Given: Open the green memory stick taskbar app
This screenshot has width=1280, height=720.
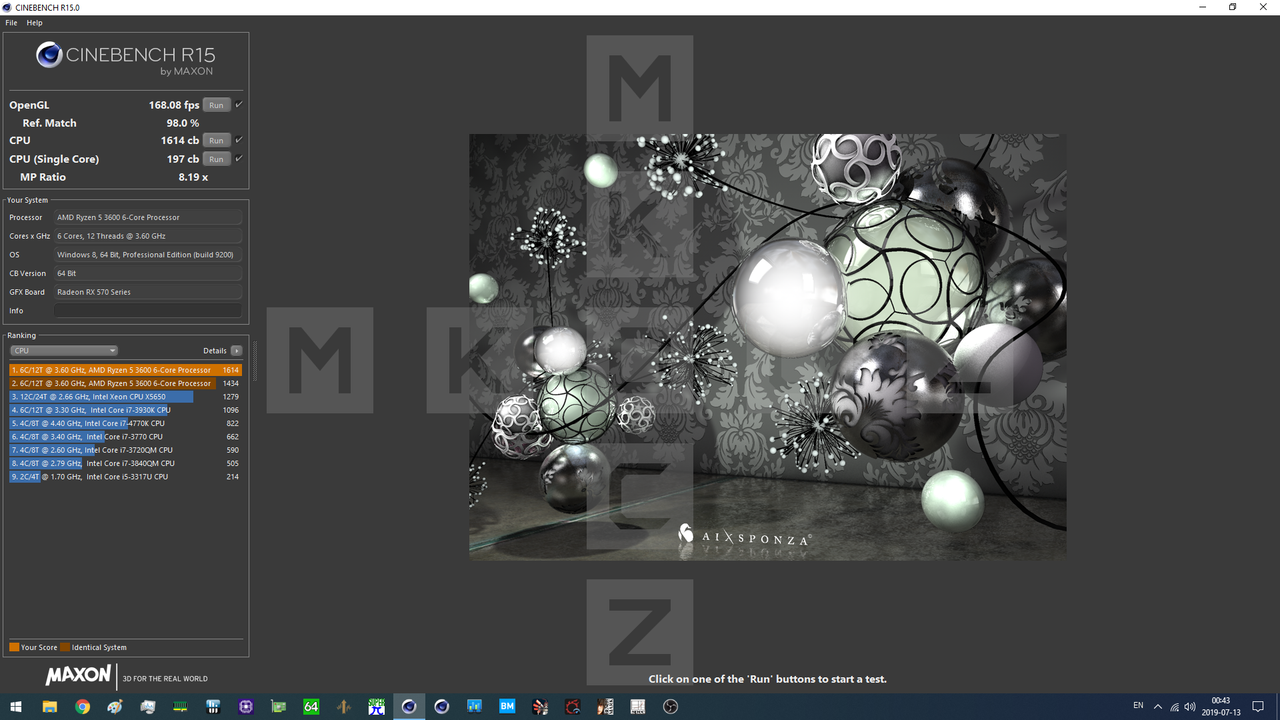Looking at the screenshot, I should coord(180,706).
